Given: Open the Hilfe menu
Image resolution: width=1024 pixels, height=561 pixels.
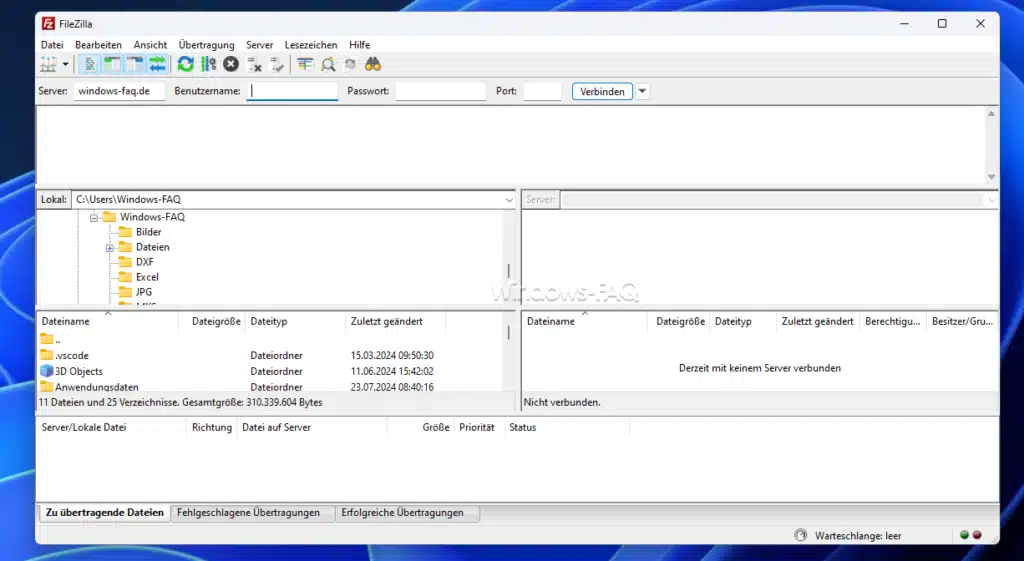Looking at the screenshot, I should click(359, 45).
